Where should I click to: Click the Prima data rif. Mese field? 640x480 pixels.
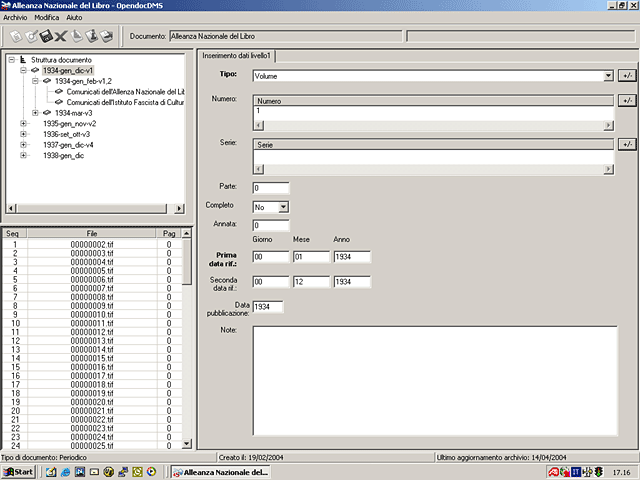(x=311, y=257)
